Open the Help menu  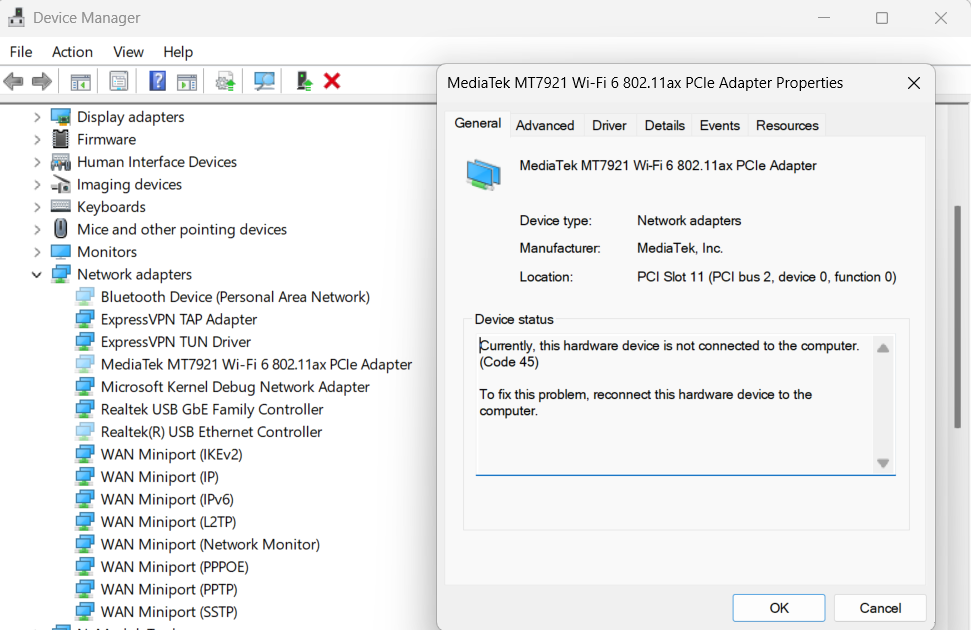pos(178,52)
